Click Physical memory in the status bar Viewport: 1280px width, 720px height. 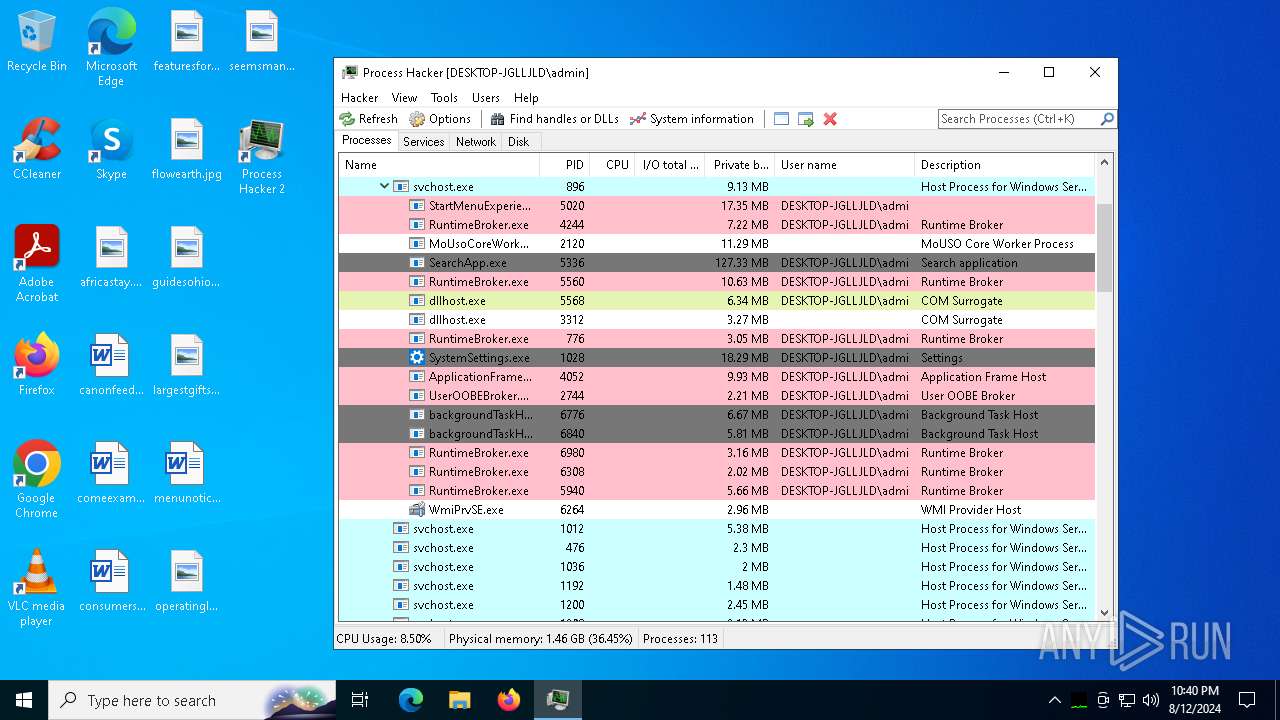540,639
